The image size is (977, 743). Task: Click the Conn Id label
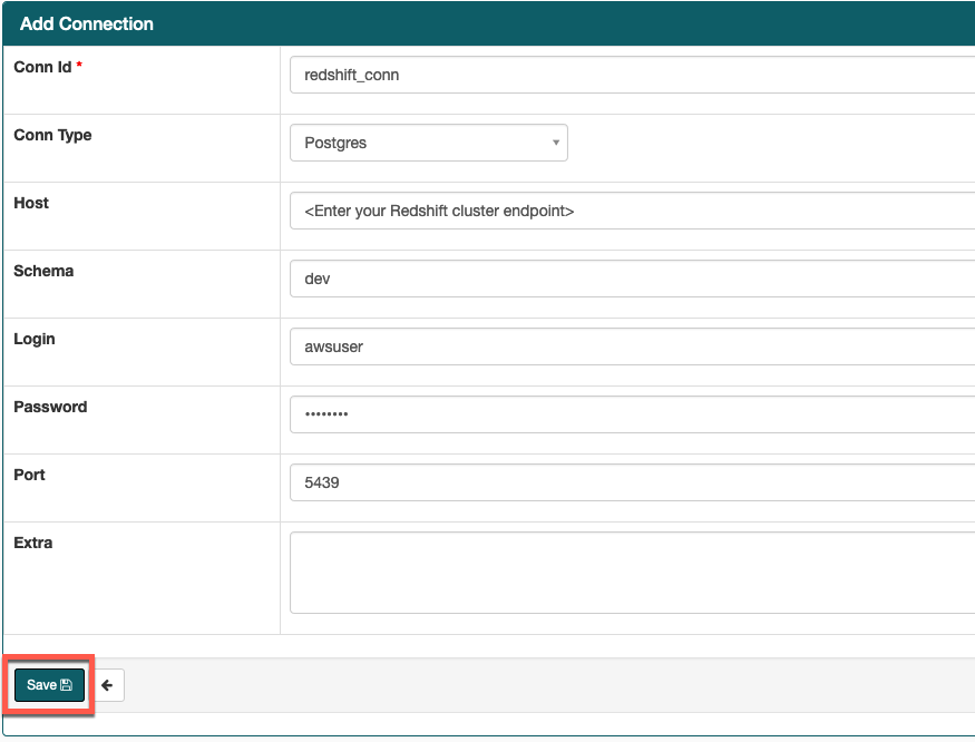[x=42, y=67]
